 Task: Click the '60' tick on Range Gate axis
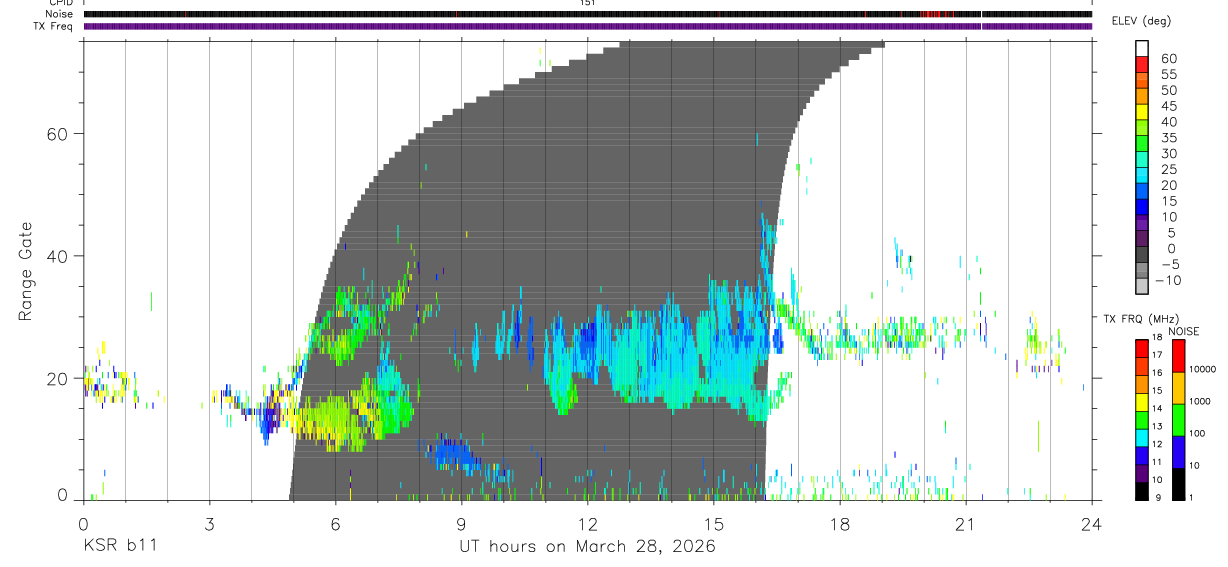pyautogui.click(x=59, y=134)
